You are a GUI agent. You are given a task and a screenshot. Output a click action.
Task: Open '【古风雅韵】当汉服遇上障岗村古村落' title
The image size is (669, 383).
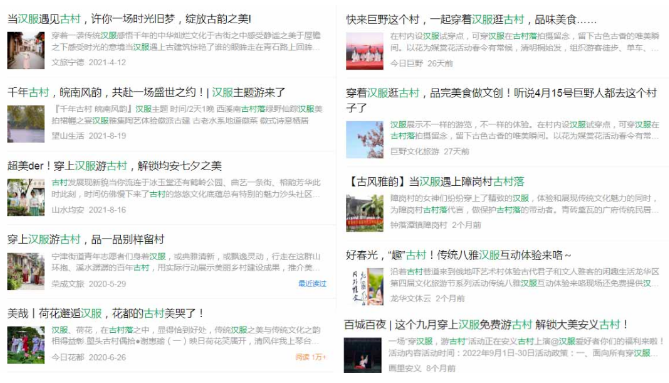click(435, 182)
